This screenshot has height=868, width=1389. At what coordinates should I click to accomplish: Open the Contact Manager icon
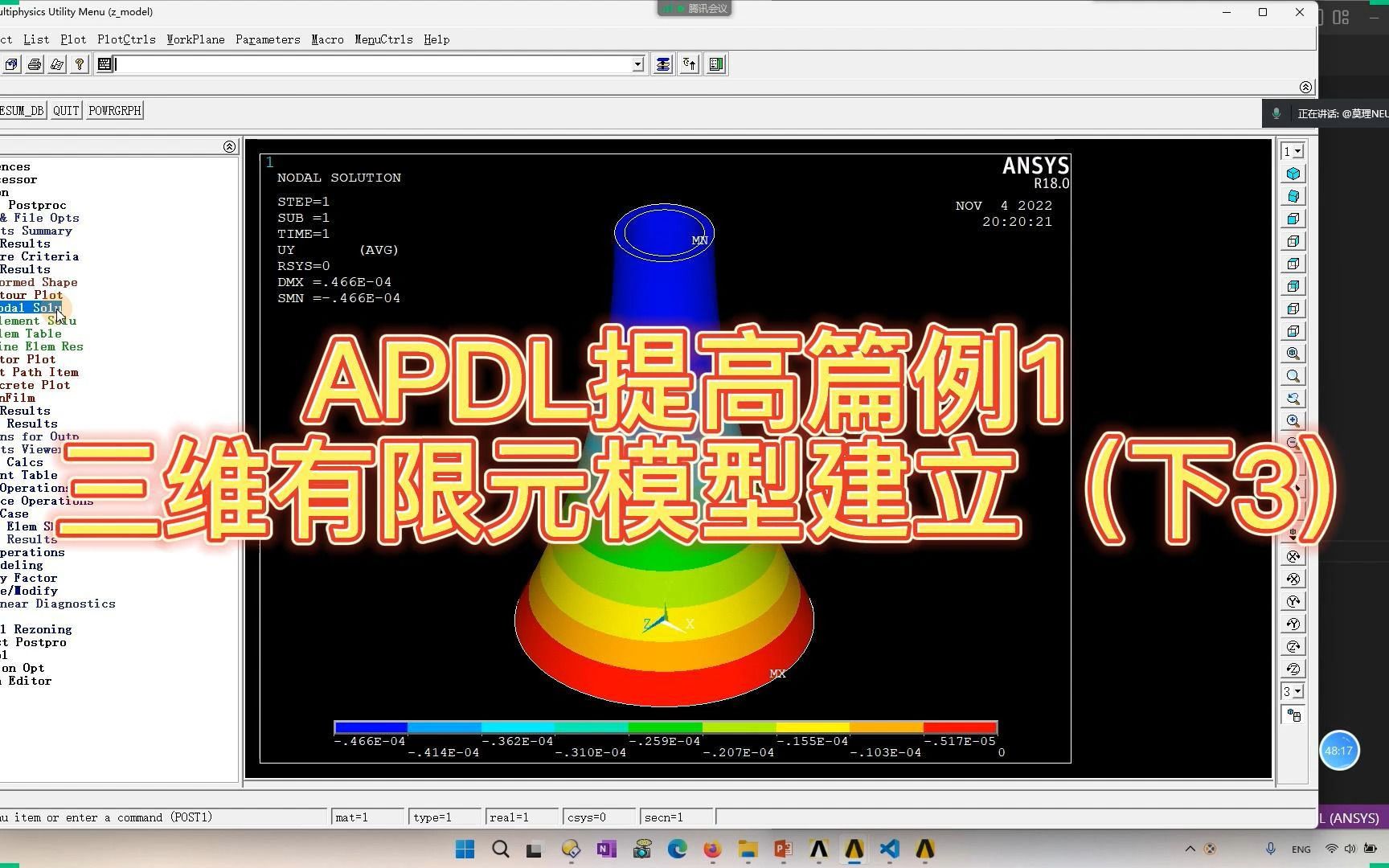pos(717,64)
